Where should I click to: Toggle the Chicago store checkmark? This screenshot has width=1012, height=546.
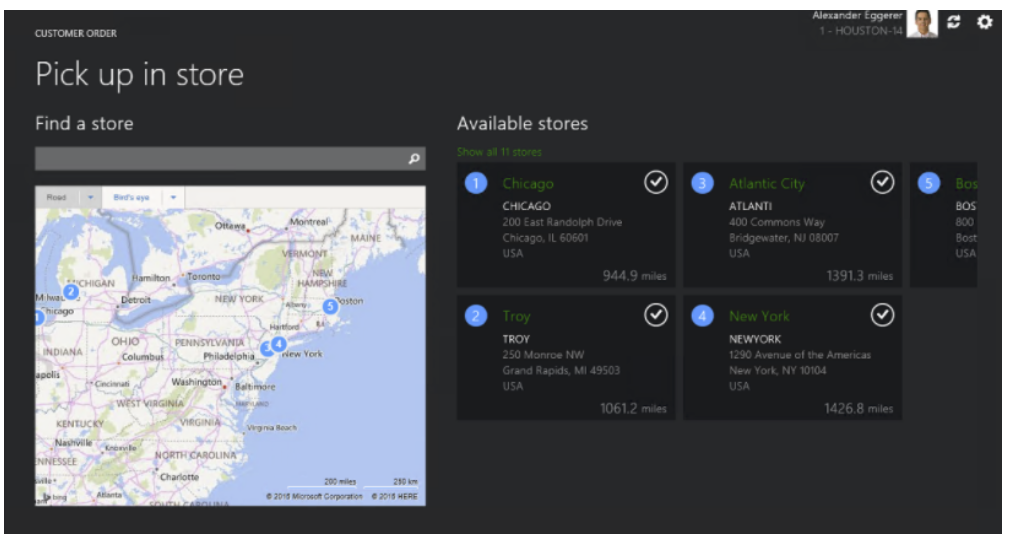(656, 183)
